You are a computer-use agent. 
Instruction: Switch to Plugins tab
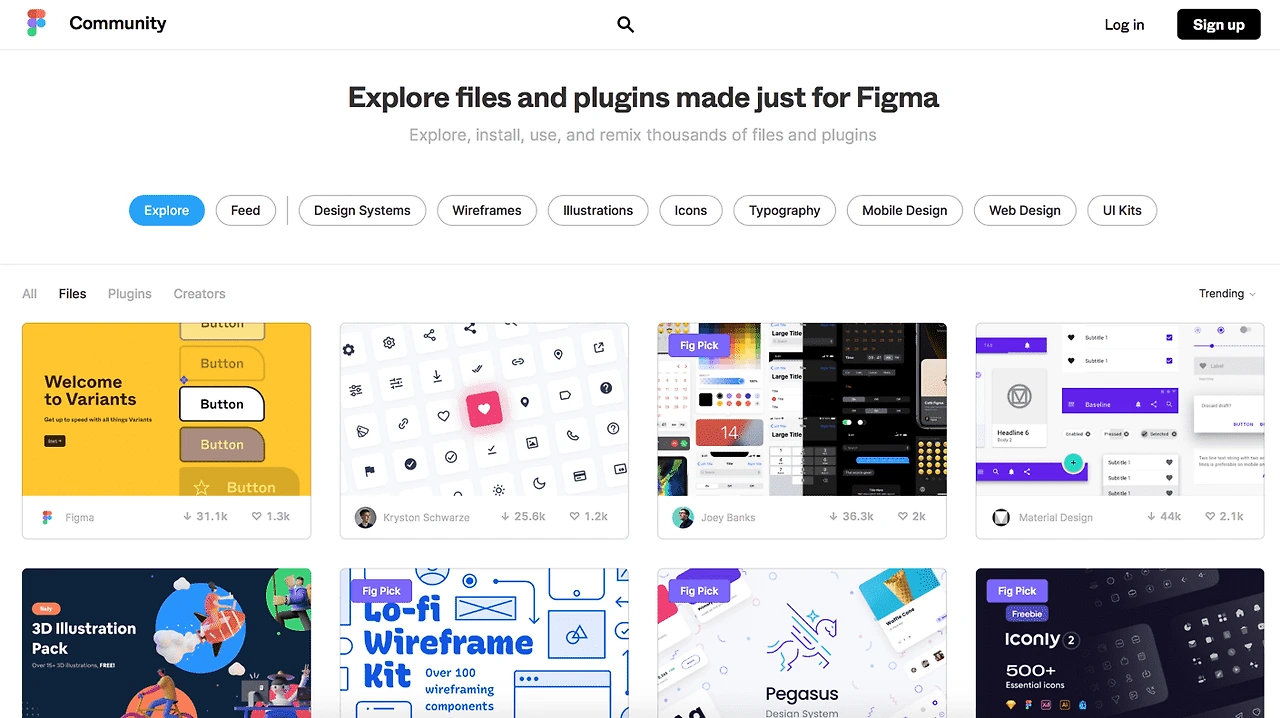(130, 293)
